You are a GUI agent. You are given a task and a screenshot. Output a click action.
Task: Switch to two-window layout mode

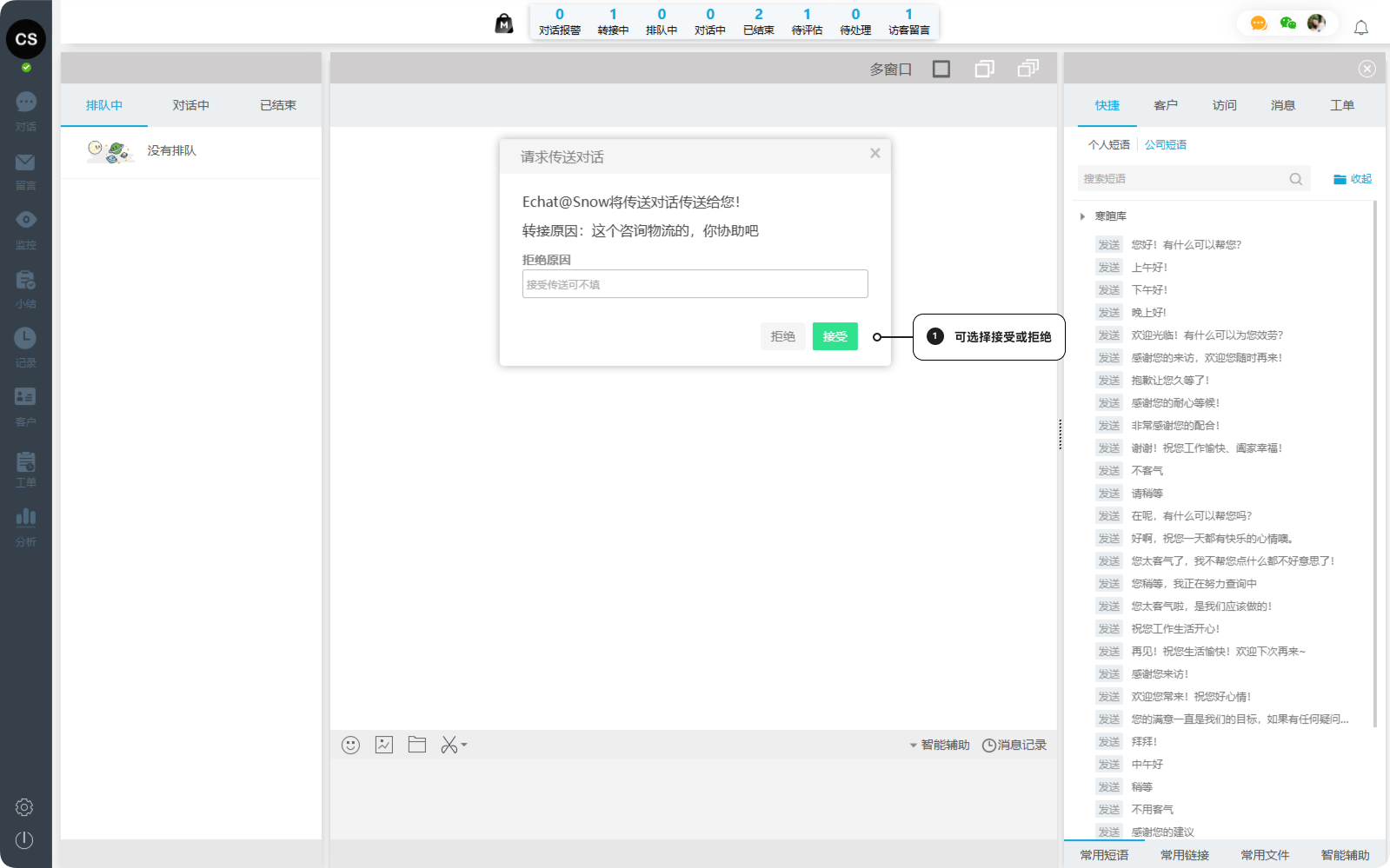985,69
